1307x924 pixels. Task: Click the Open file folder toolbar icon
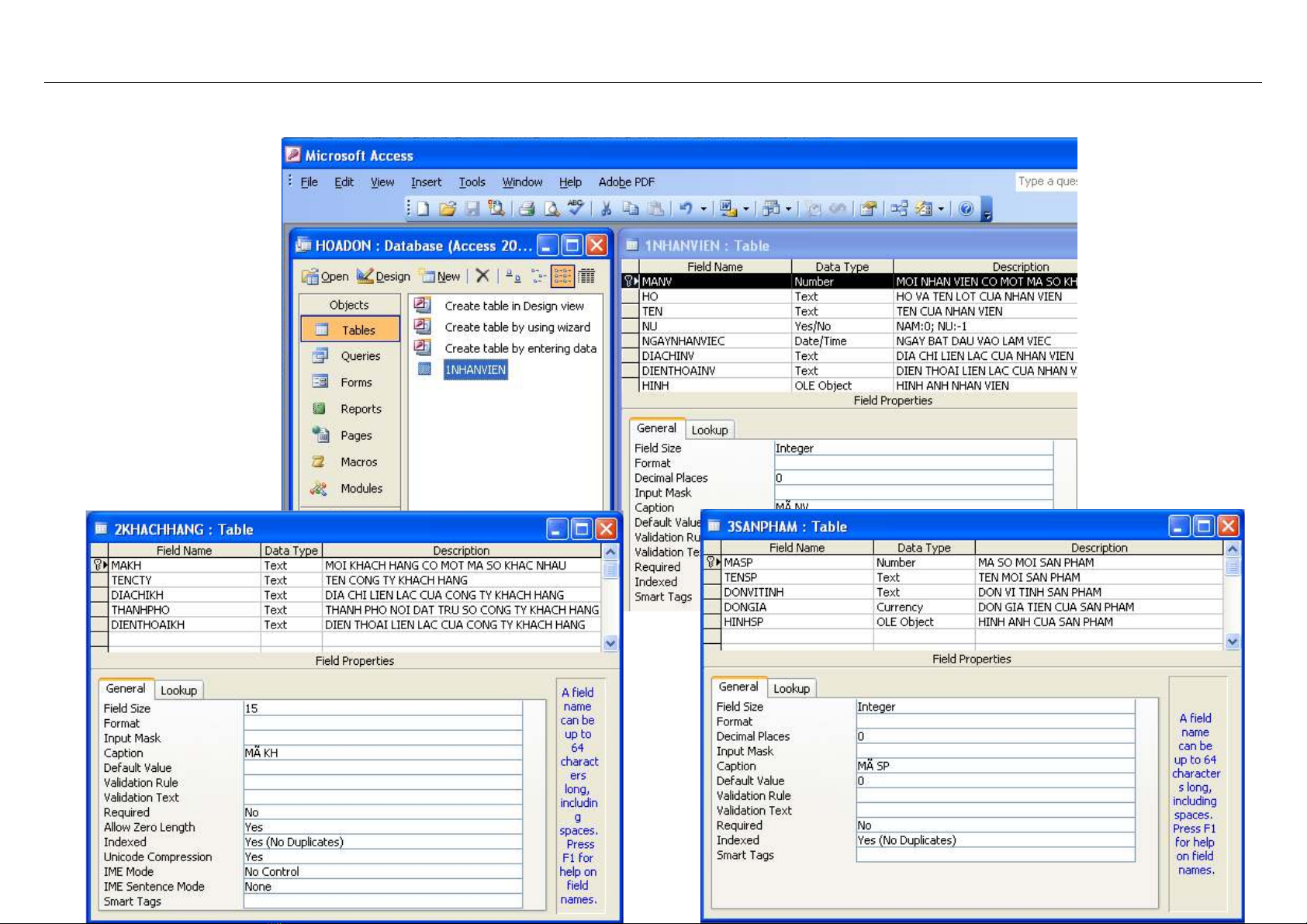click(448, 209)
